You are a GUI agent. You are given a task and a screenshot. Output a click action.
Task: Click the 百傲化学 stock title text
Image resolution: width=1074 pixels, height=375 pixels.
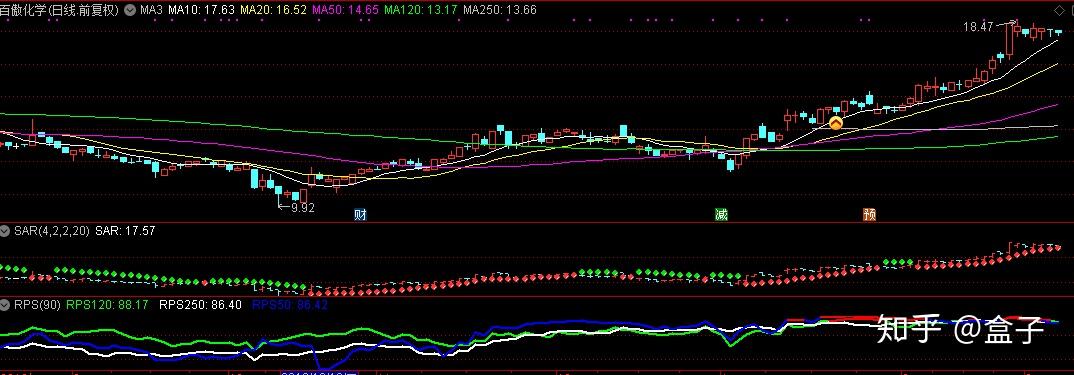[x=60, y=10]
